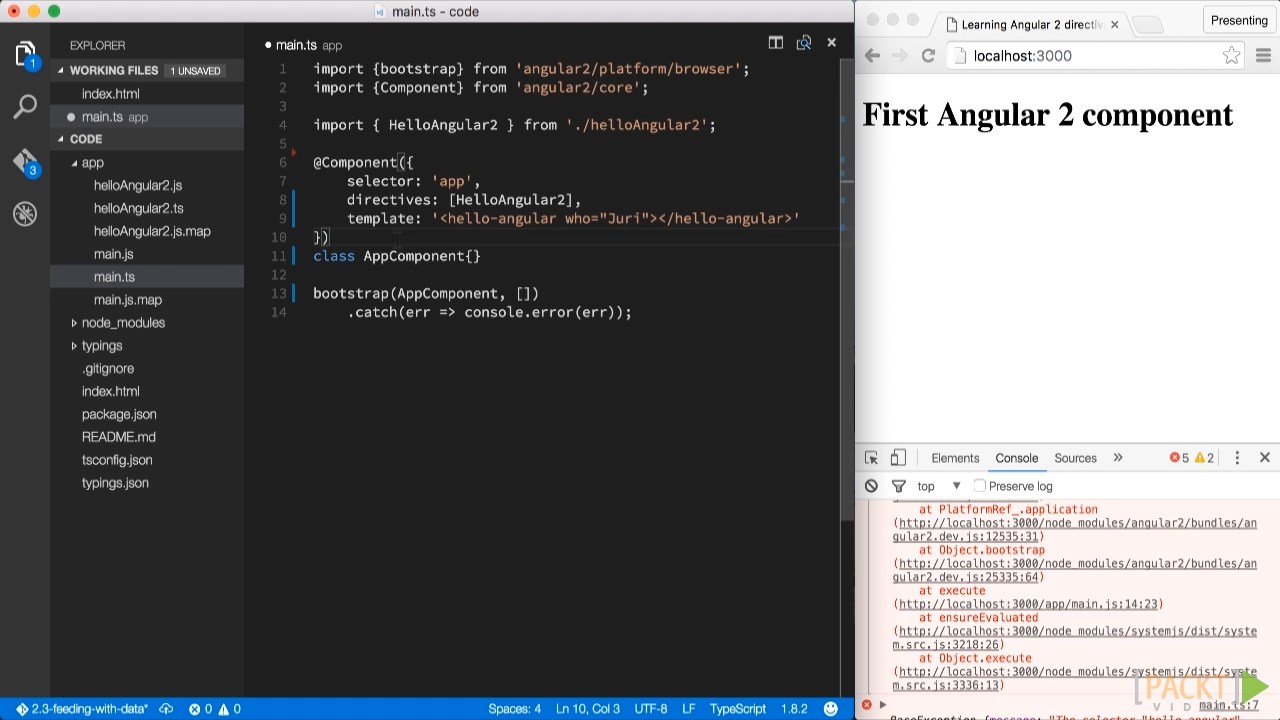Screen dimensions: 1280x720
Task: Click the TypeScript version 1.8.2
Action: (794, 709)
